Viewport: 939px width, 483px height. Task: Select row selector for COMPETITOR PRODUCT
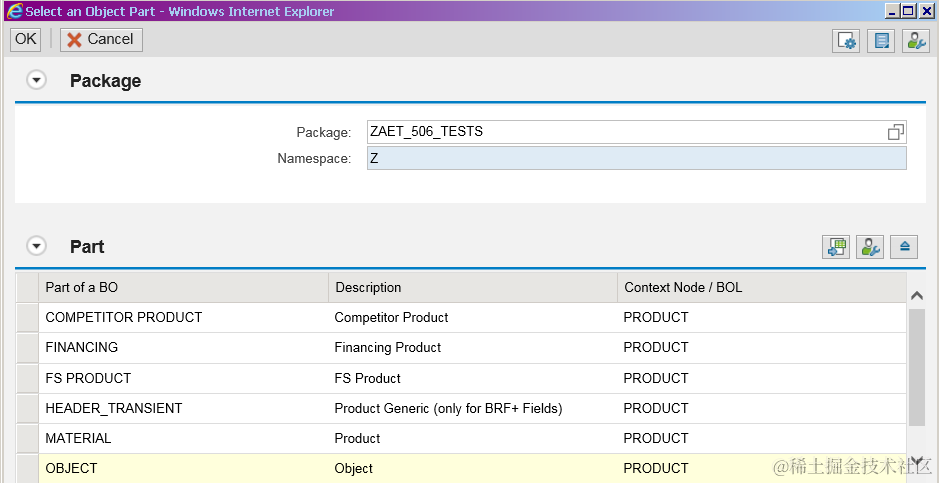(27, 318)
